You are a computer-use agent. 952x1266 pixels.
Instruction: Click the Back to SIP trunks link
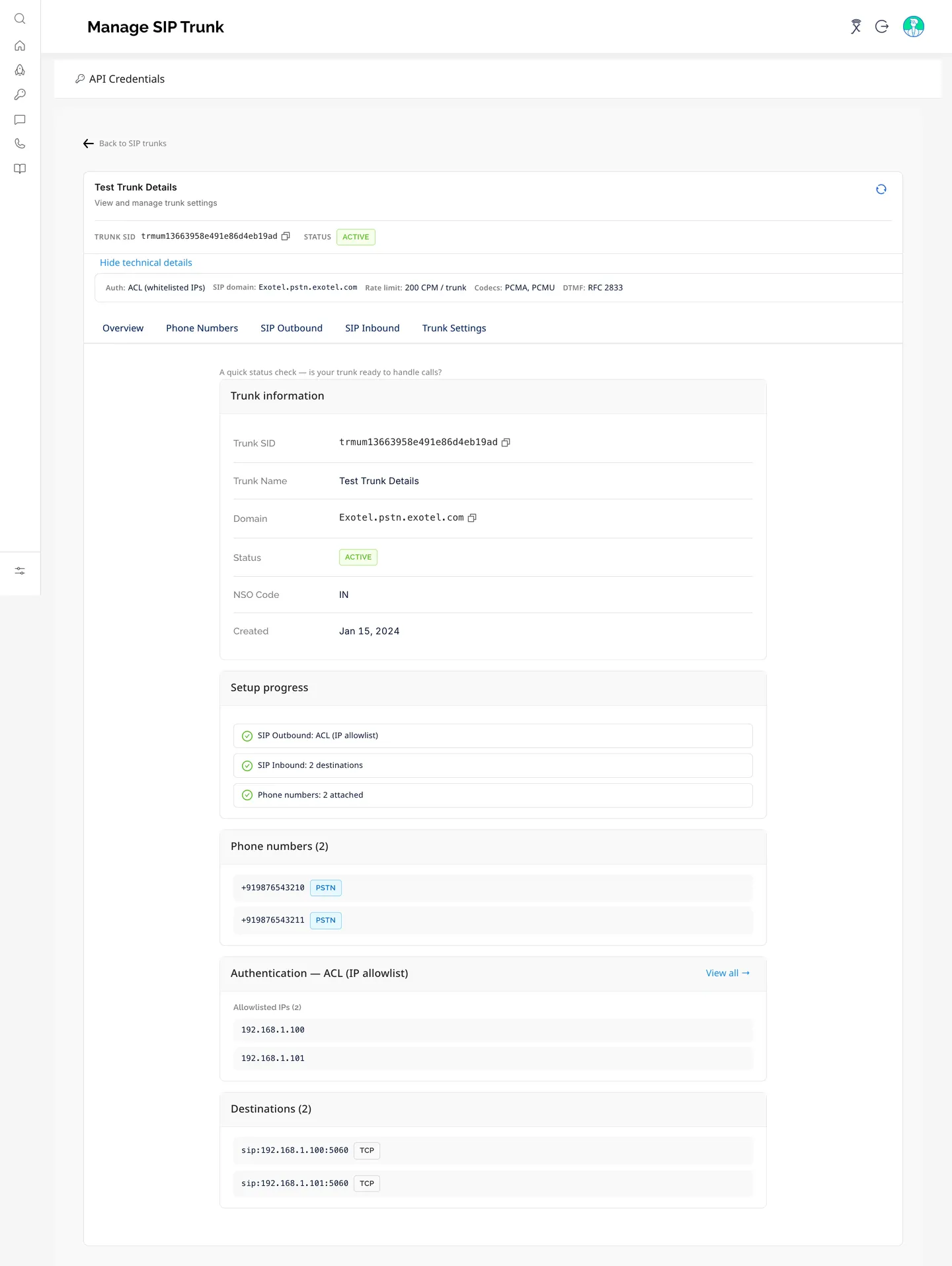click(133, 144)
